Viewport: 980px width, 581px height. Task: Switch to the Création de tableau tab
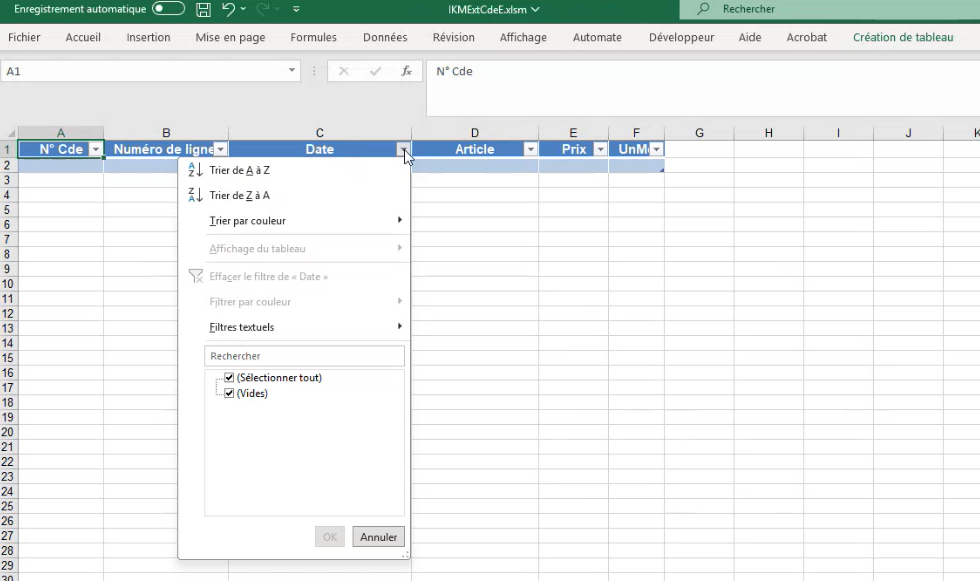(x=903, y=37)
